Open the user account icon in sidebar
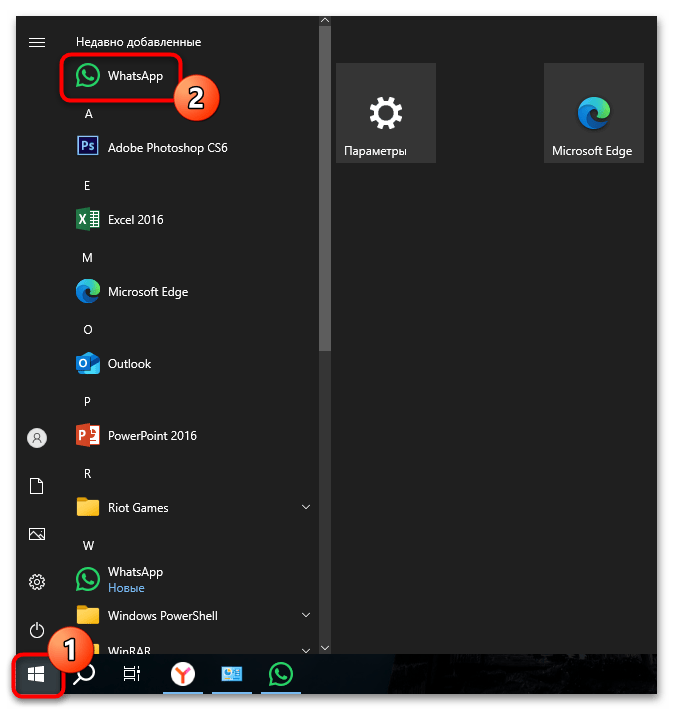Image resolution: width=673 pixels, height=710 pixels. click(x=37, y=438)
